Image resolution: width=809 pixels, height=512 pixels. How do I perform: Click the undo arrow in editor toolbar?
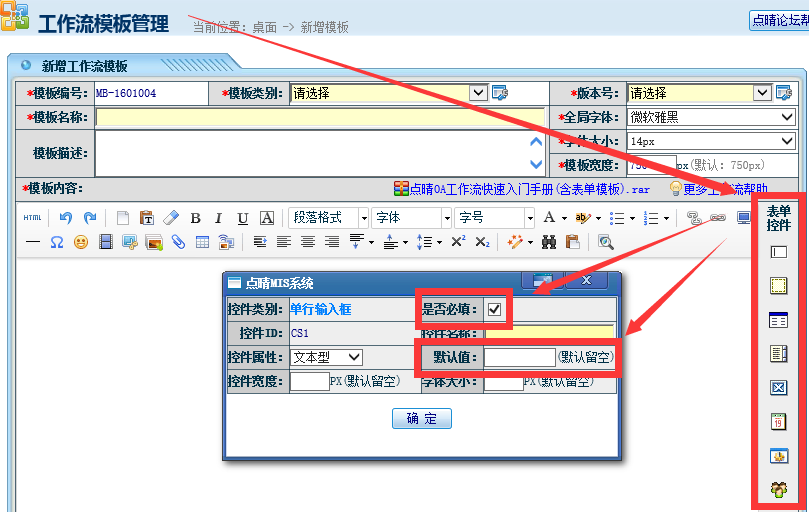coord(66,218)
